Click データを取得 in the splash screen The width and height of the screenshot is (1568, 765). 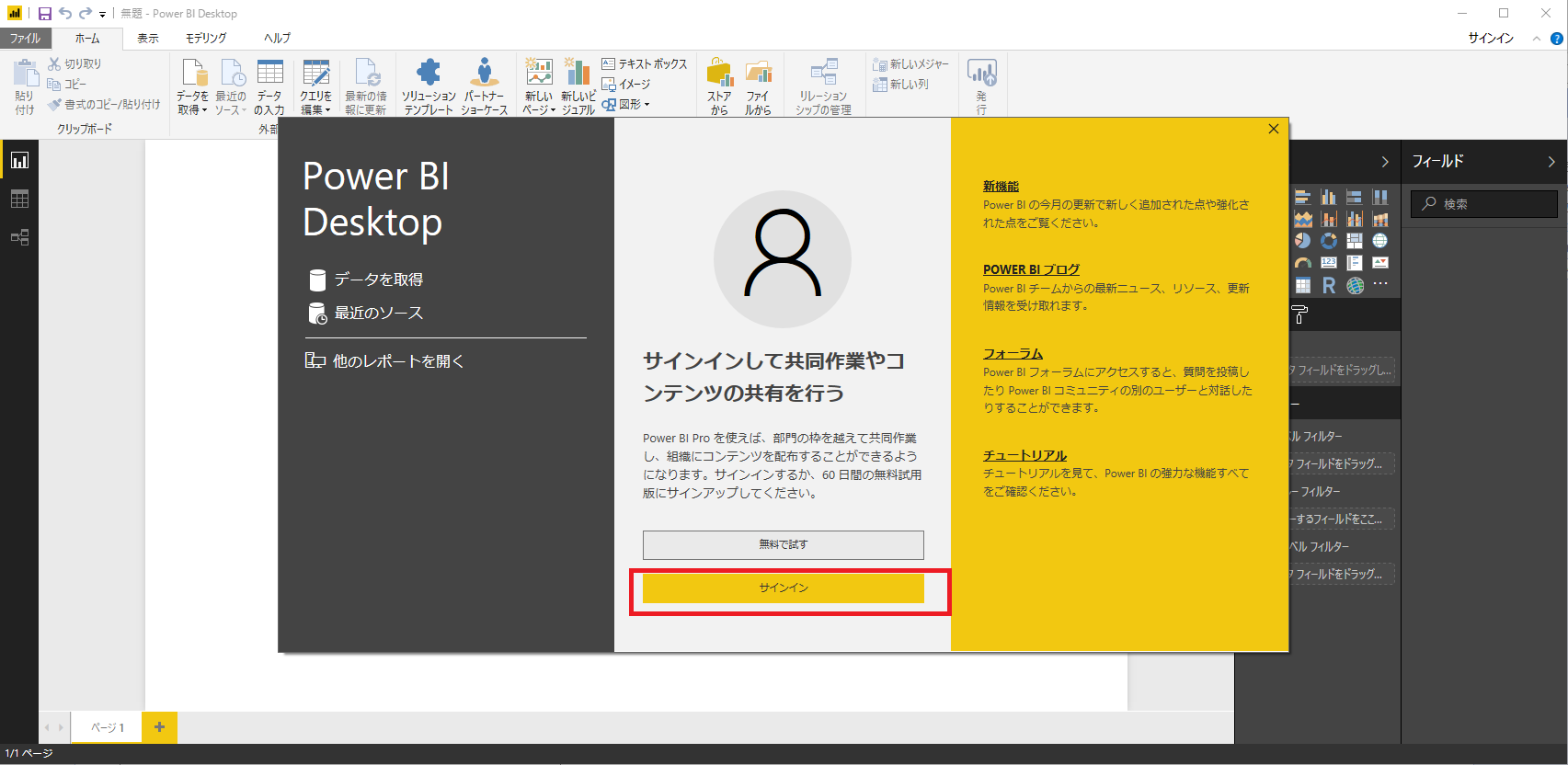pyautogui.click(x=366, y=280)
